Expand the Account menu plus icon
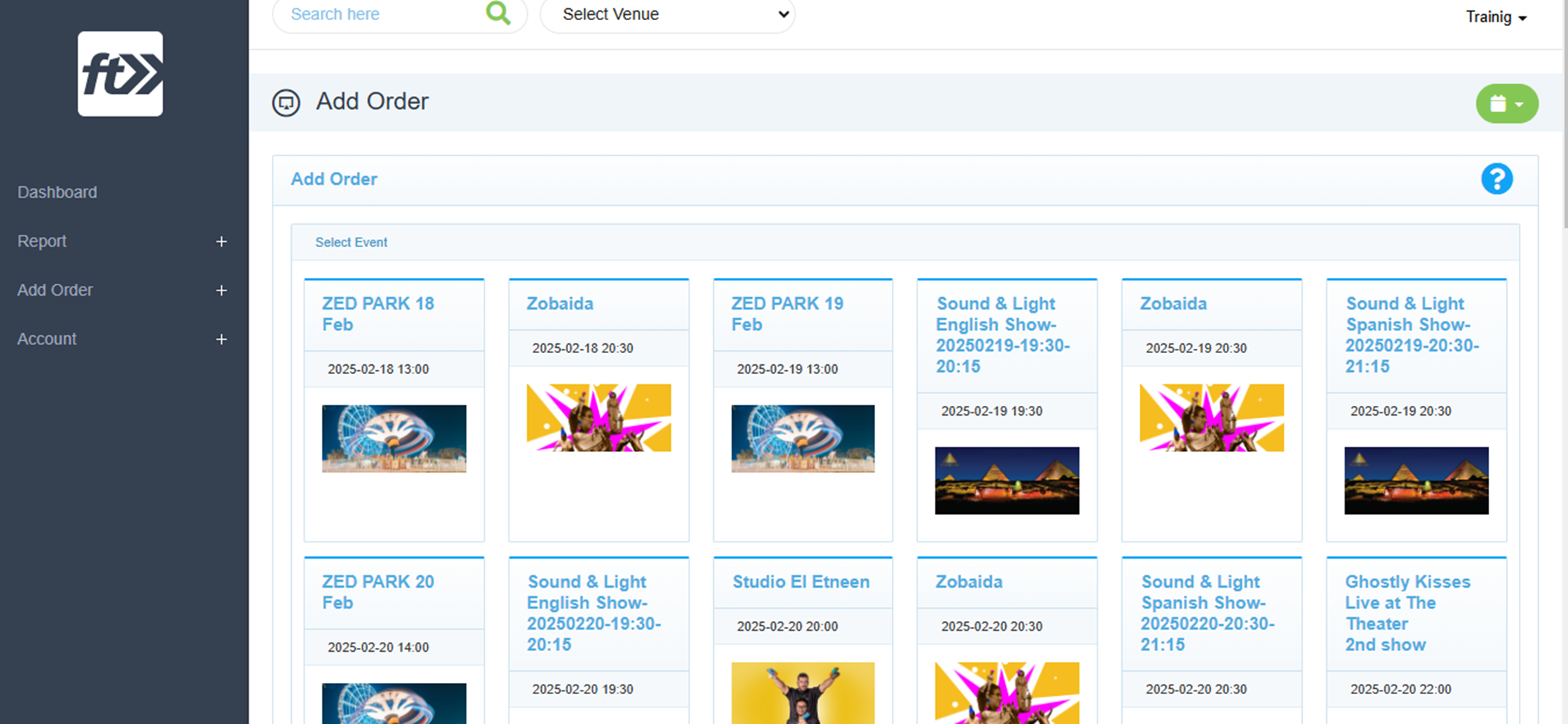Viewport: 1568px width, 724px height. click(x=221, y=340)
